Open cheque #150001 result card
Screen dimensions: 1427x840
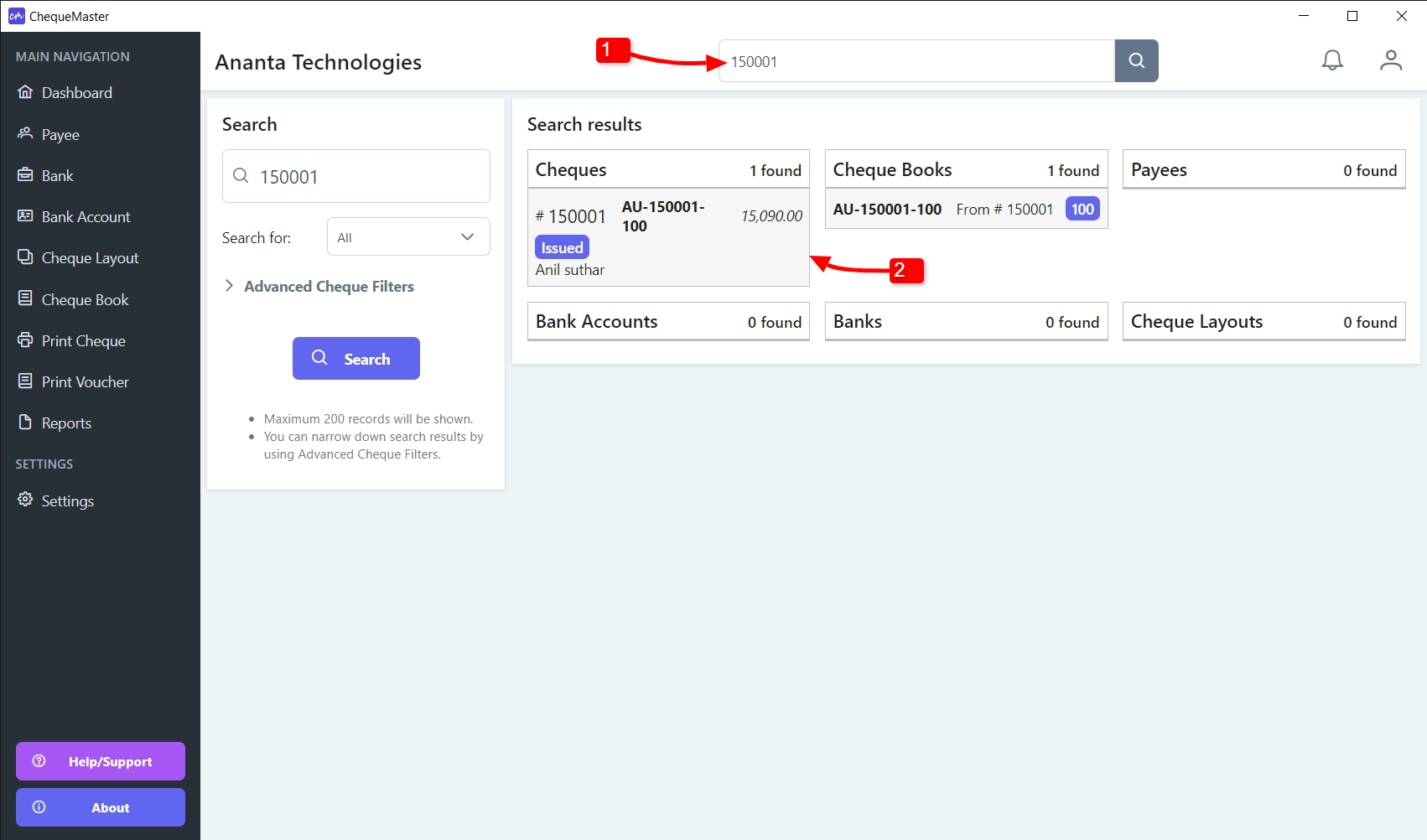[668, 237]
